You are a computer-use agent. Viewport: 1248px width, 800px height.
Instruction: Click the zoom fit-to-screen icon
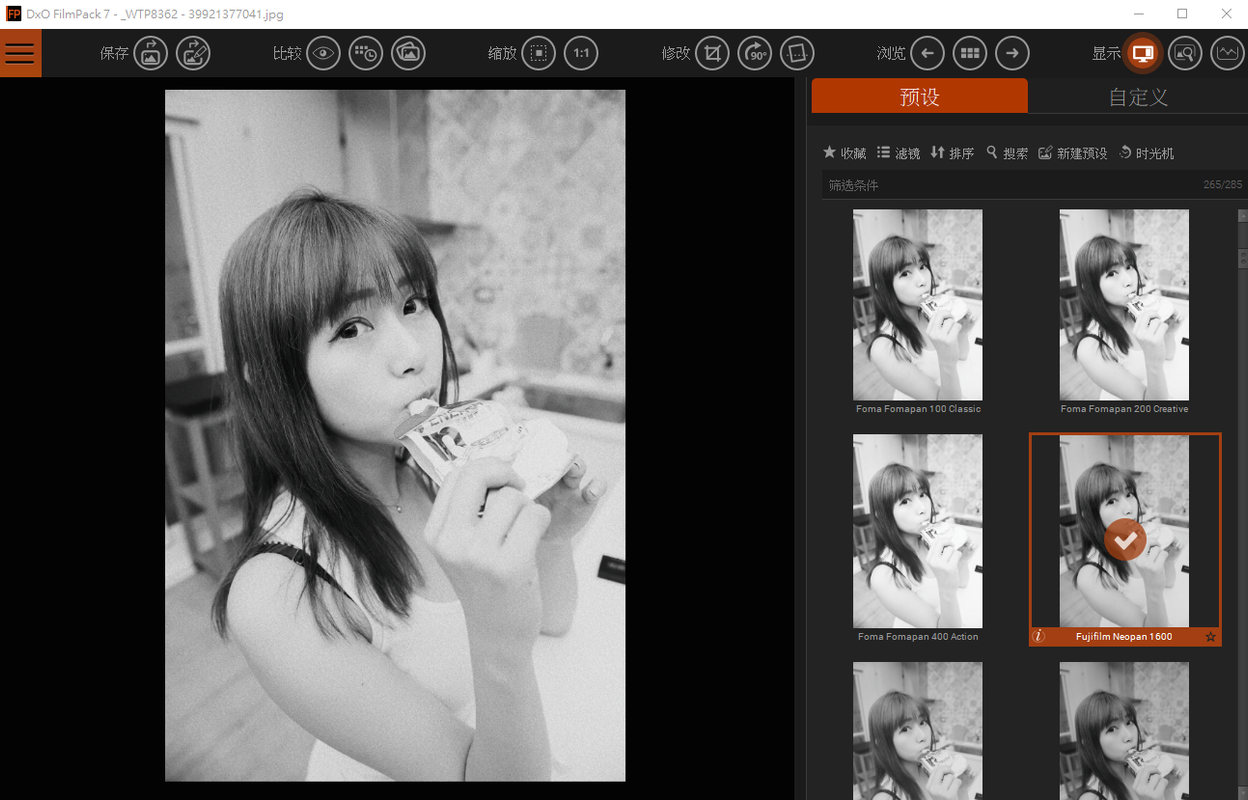coord(538,53)
